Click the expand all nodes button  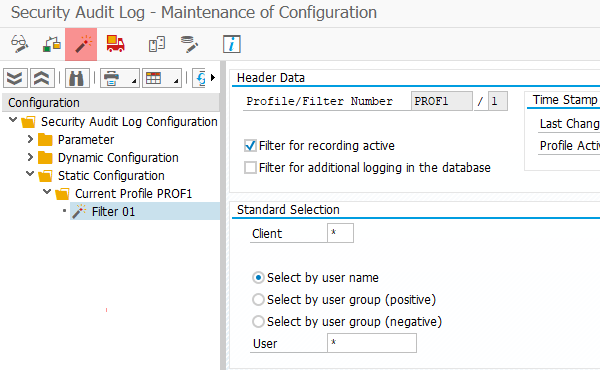click(x=15, y=78)
